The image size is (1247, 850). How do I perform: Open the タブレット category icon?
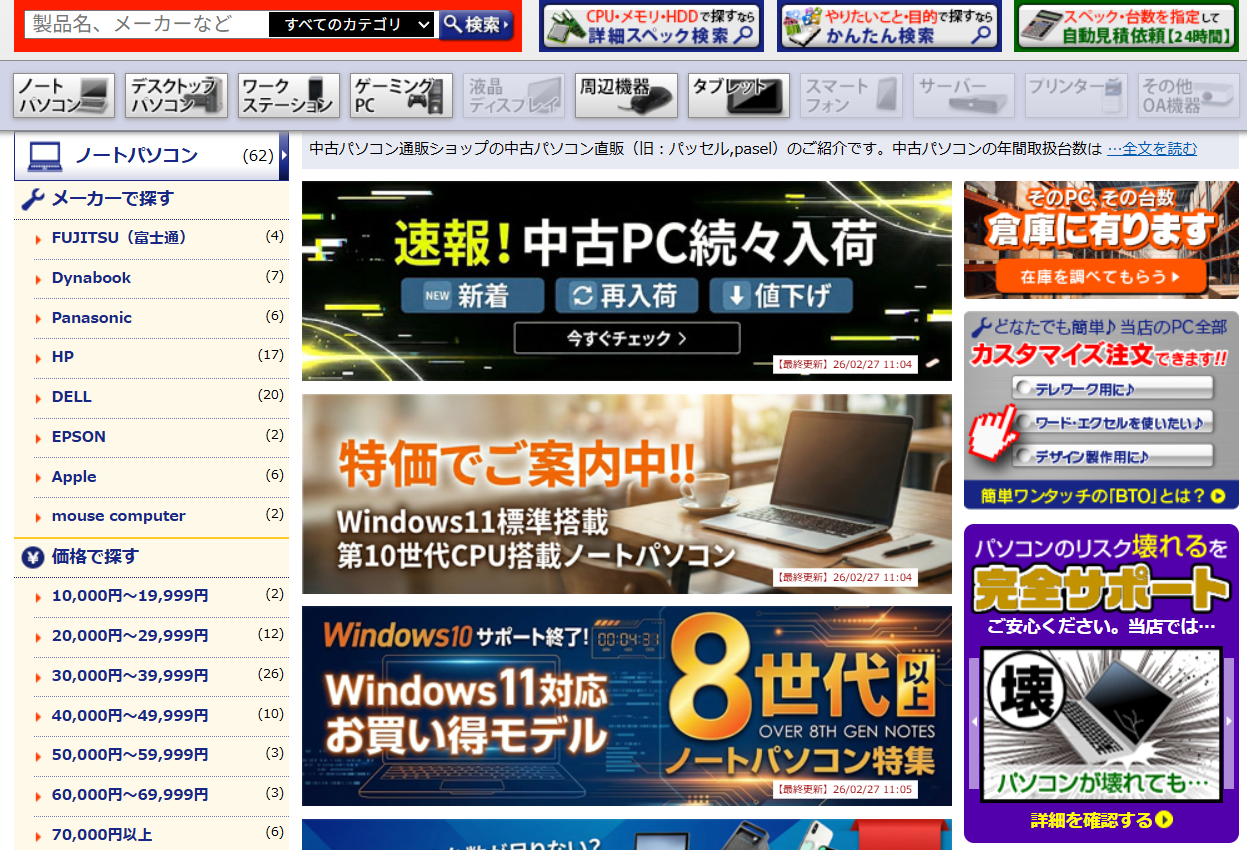739,96
